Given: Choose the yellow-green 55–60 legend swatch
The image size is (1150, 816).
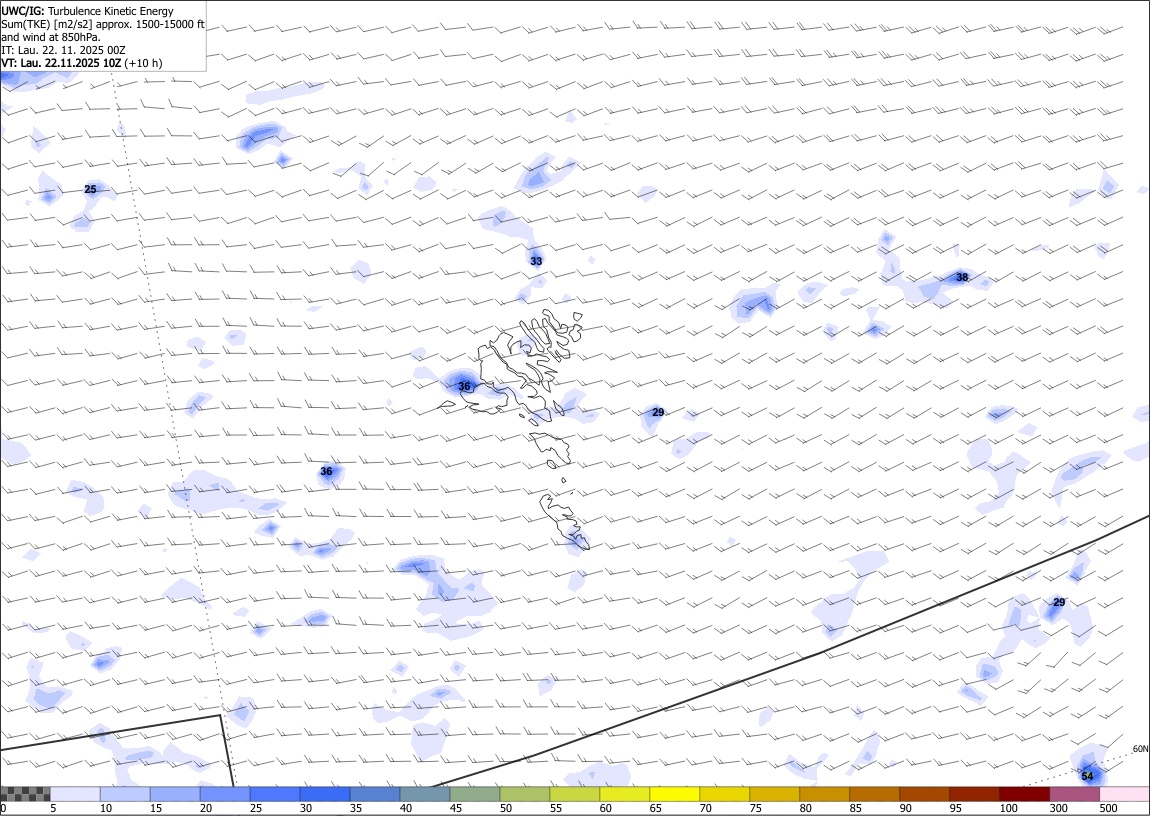Looking at the screenshot, I should click(574, 794).
